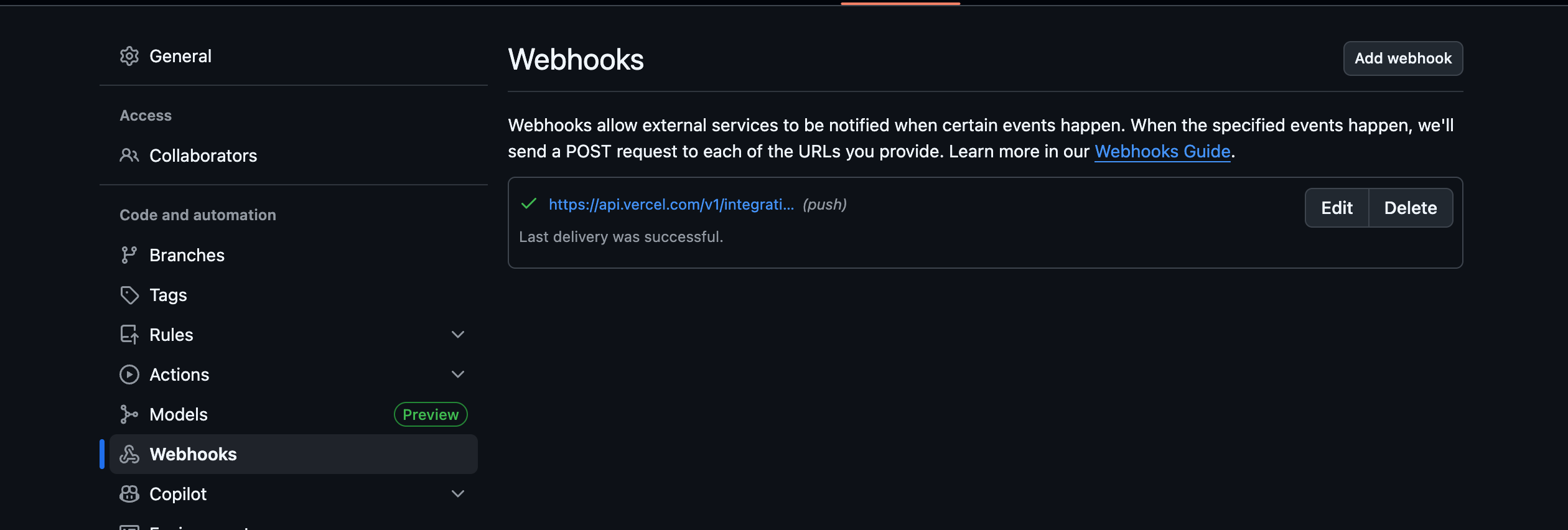Click the General gear icon
Screen dimensions: 1568x530
point(129,56)
